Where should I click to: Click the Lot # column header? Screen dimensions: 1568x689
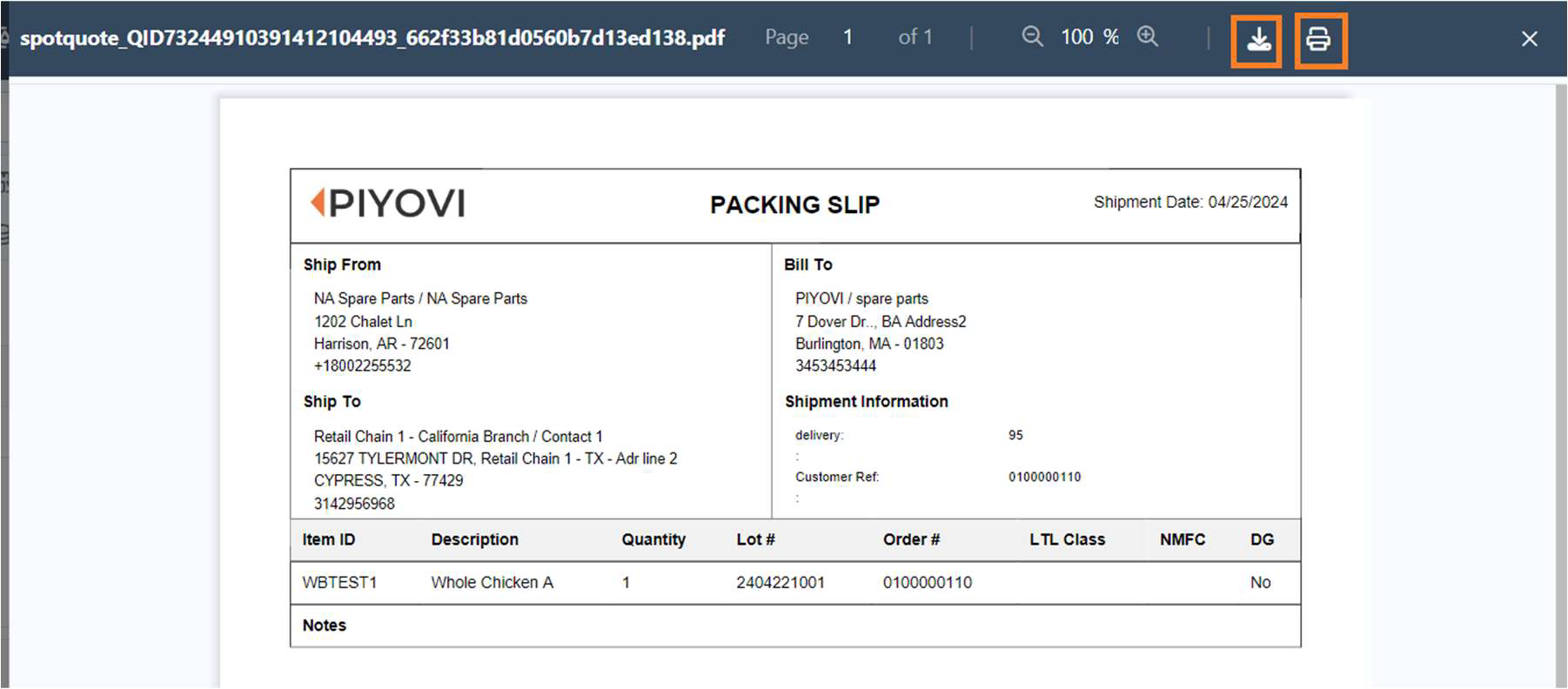[x=755, y=539]
